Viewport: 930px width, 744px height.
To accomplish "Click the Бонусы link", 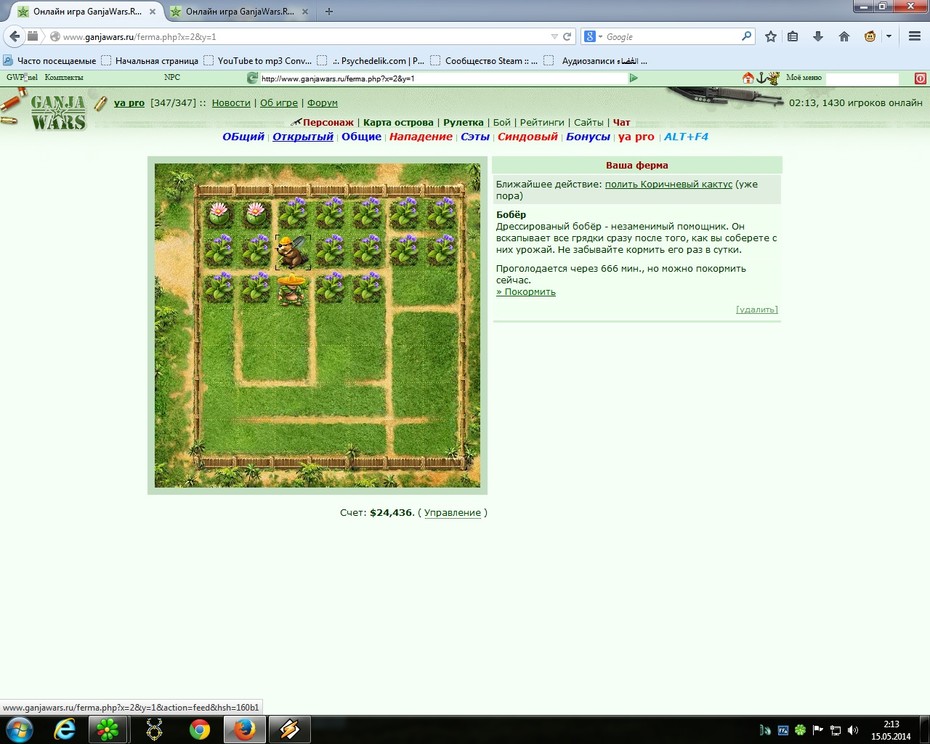I will click(588, 136).
